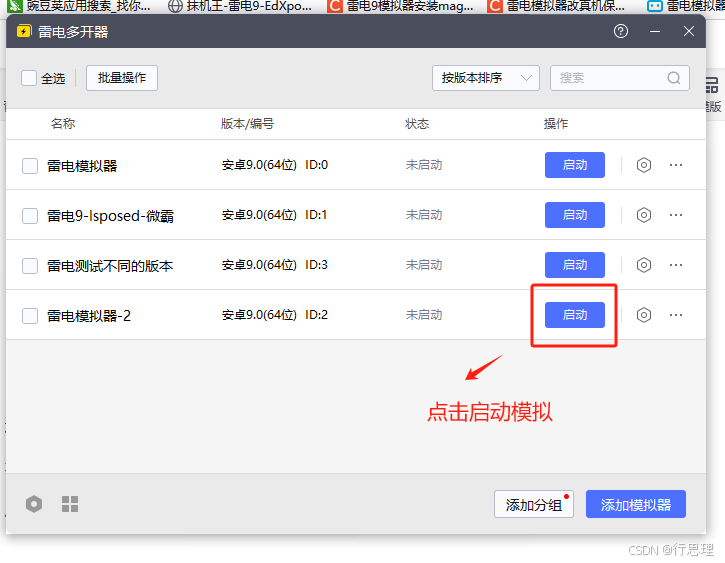Click the 名称 column header
Screen dimensions: 725x563
63,123
